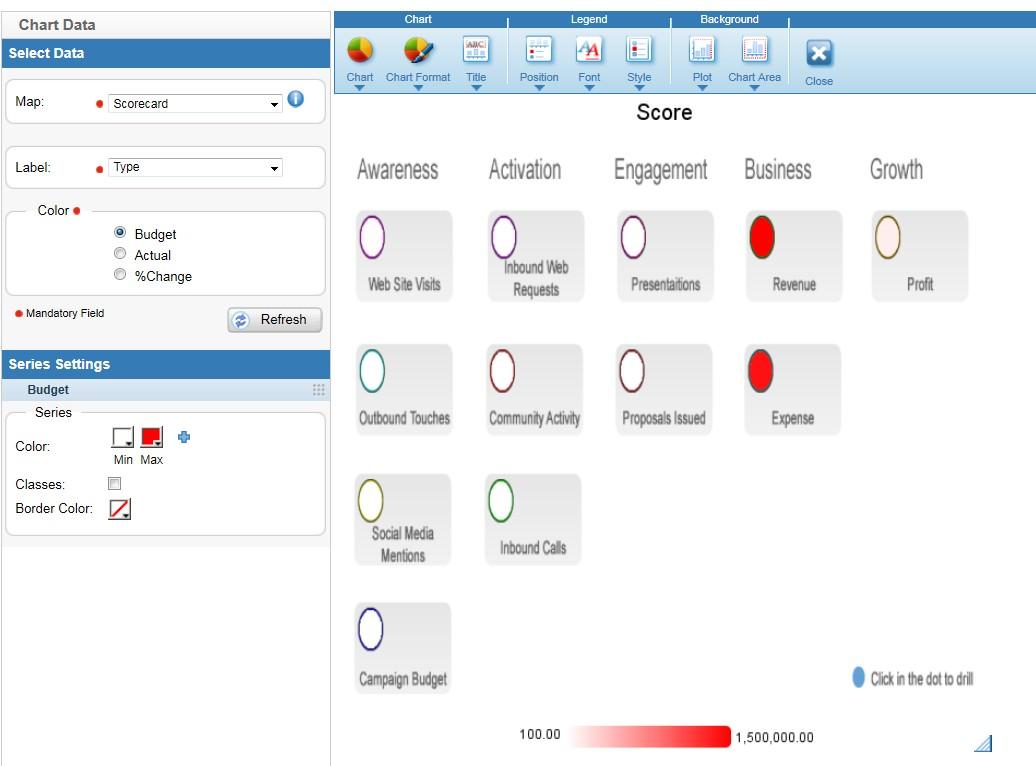Open the Title settings icon

coord(476,50)
